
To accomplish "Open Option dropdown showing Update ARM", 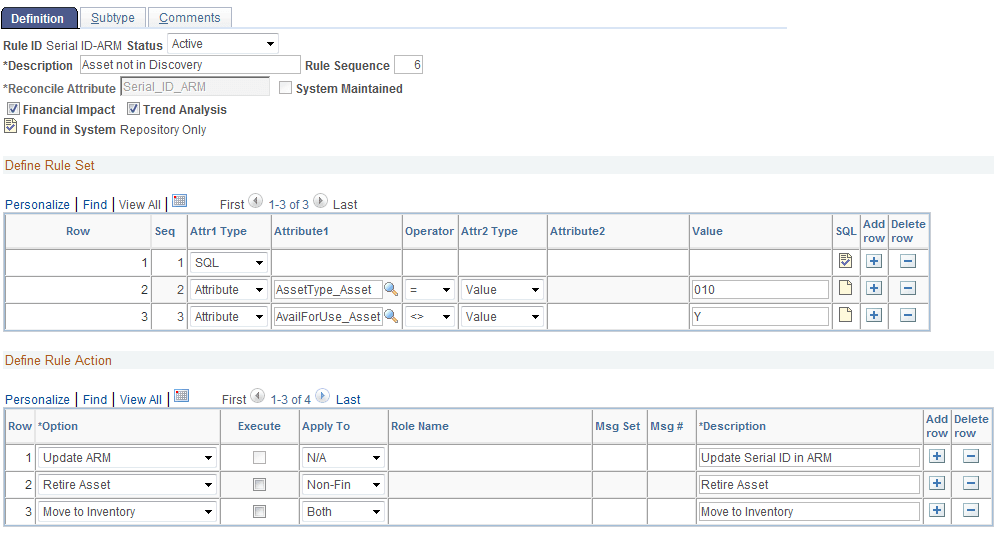I will pos(127,458).
